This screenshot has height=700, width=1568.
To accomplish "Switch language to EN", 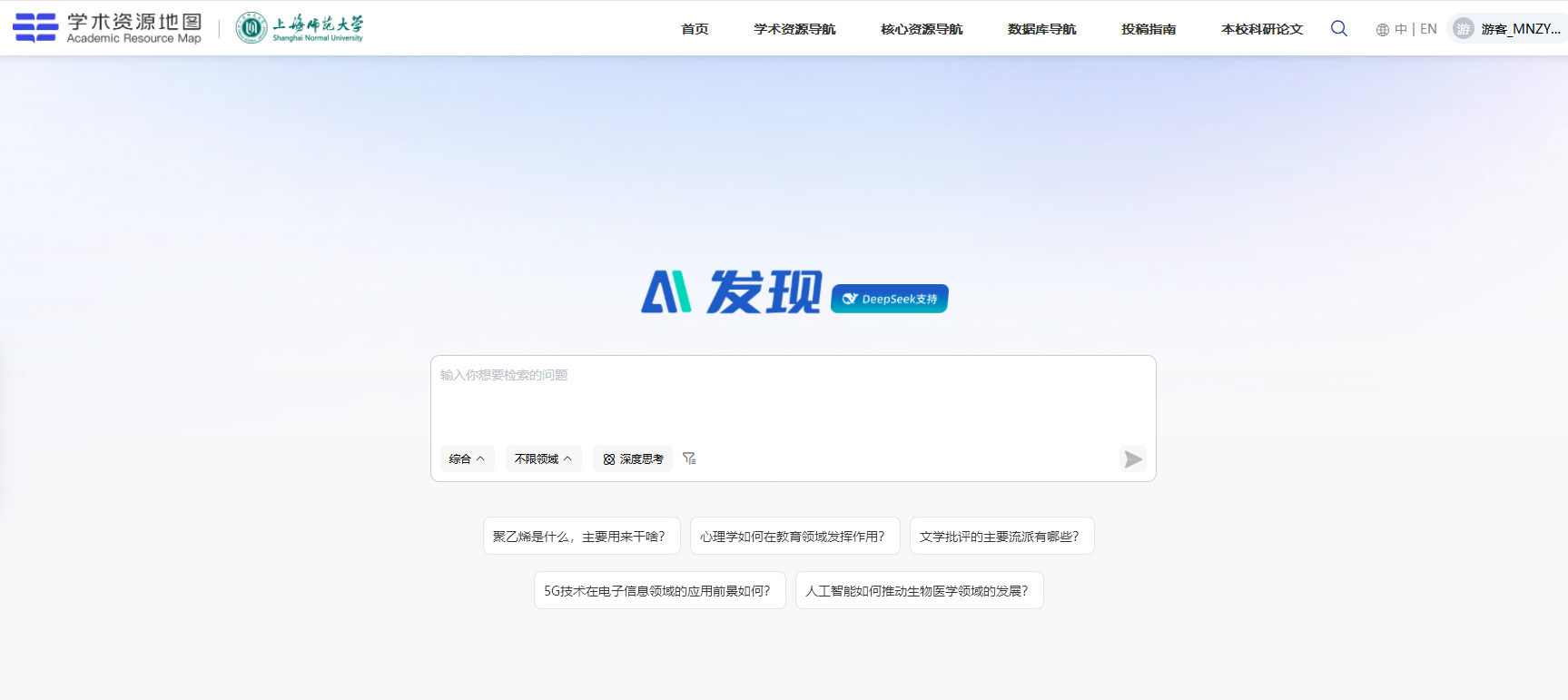I will (1428, 29).
